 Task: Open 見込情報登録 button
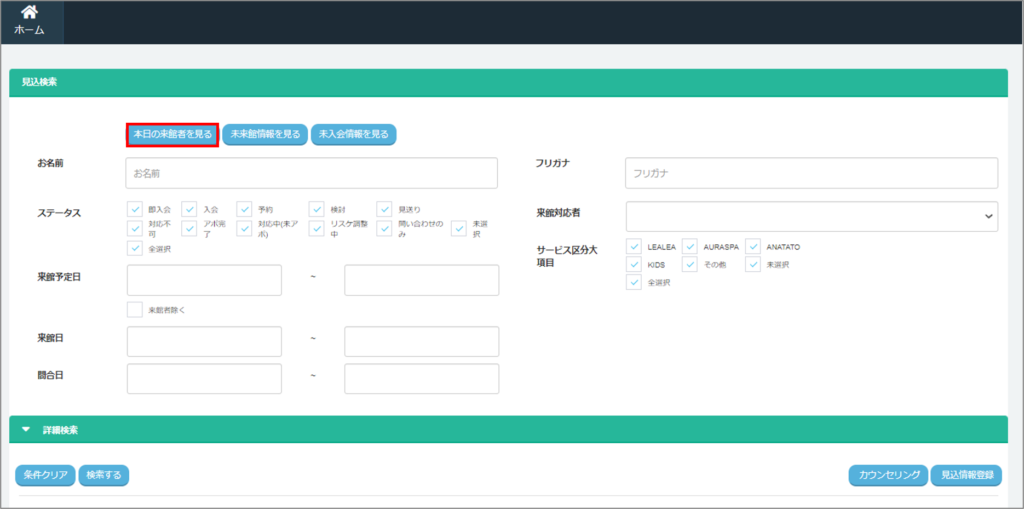tap(966, 475)
